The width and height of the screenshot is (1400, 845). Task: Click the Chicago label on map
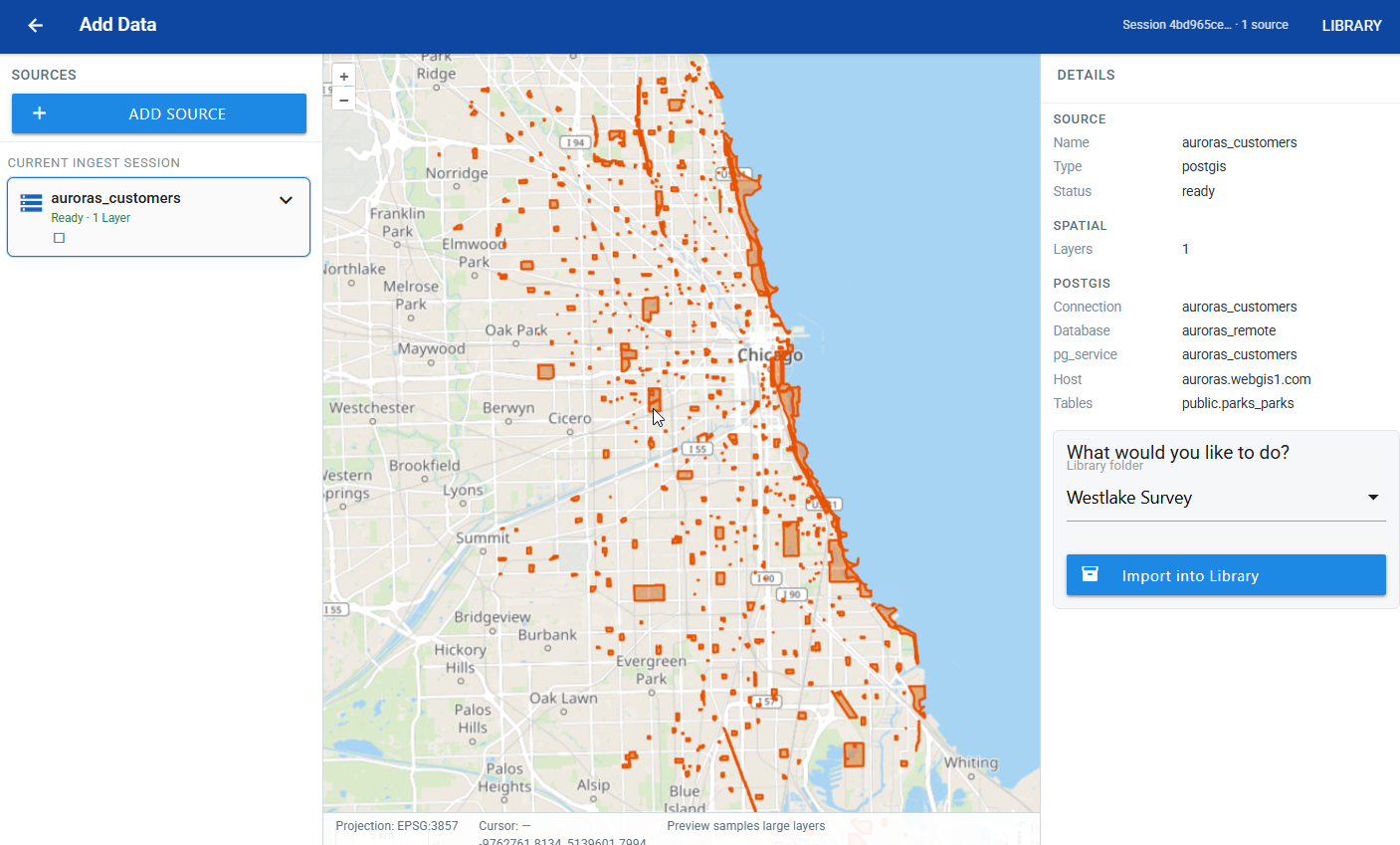coord(769,355)
